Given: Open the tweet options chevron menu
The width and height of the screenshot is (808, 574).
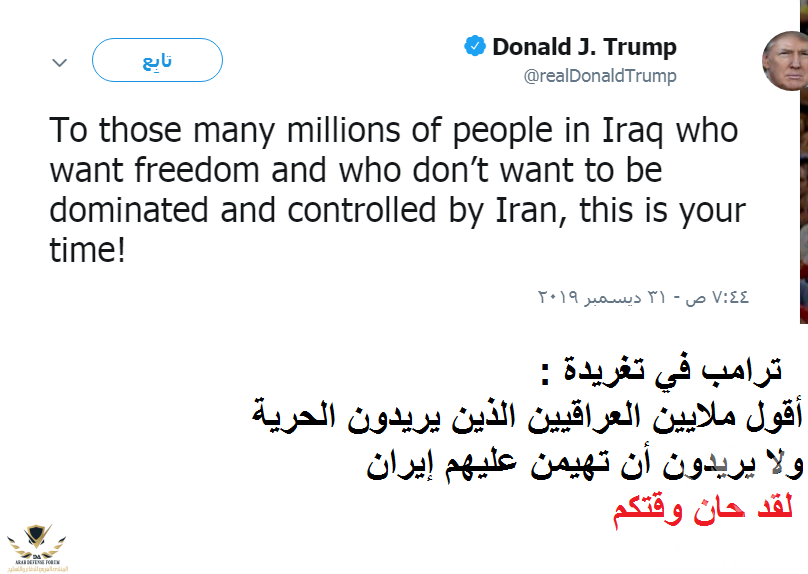Looking at the screenshot, I should pos(59,62).
